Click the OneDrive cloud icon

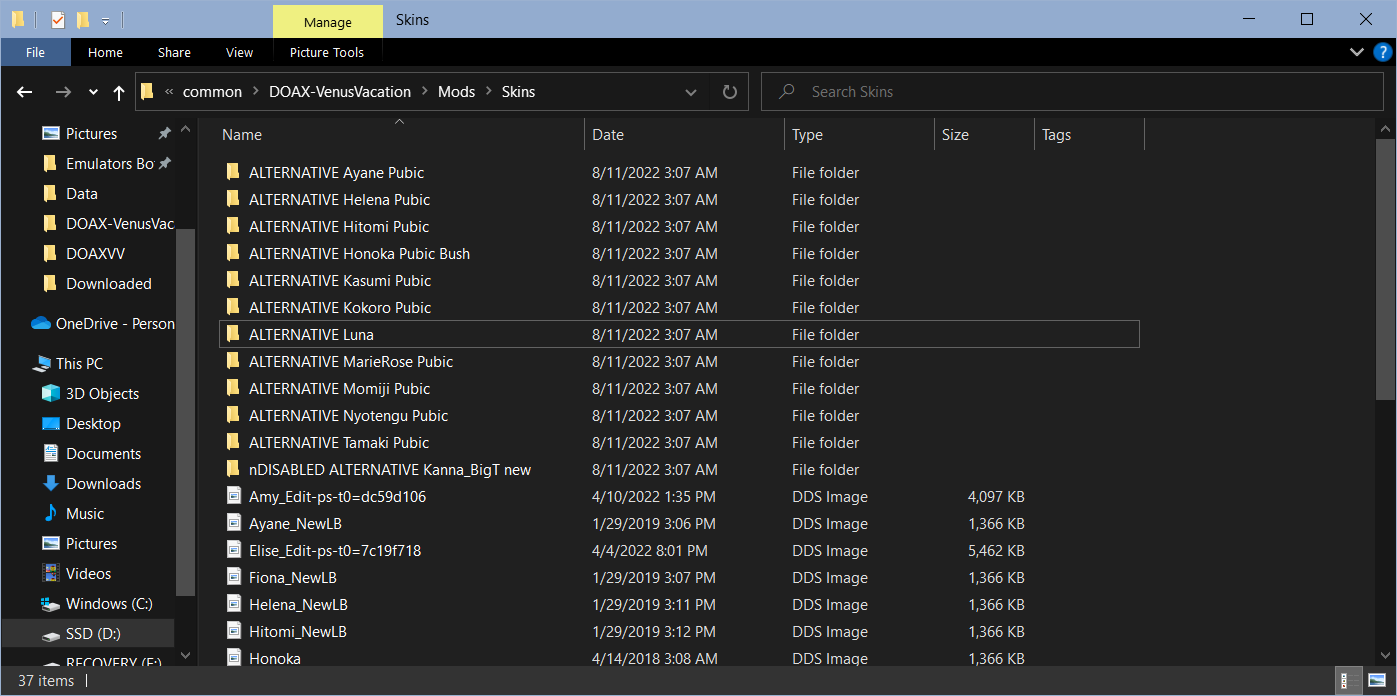pyautogui.click(x=41, y=323)
